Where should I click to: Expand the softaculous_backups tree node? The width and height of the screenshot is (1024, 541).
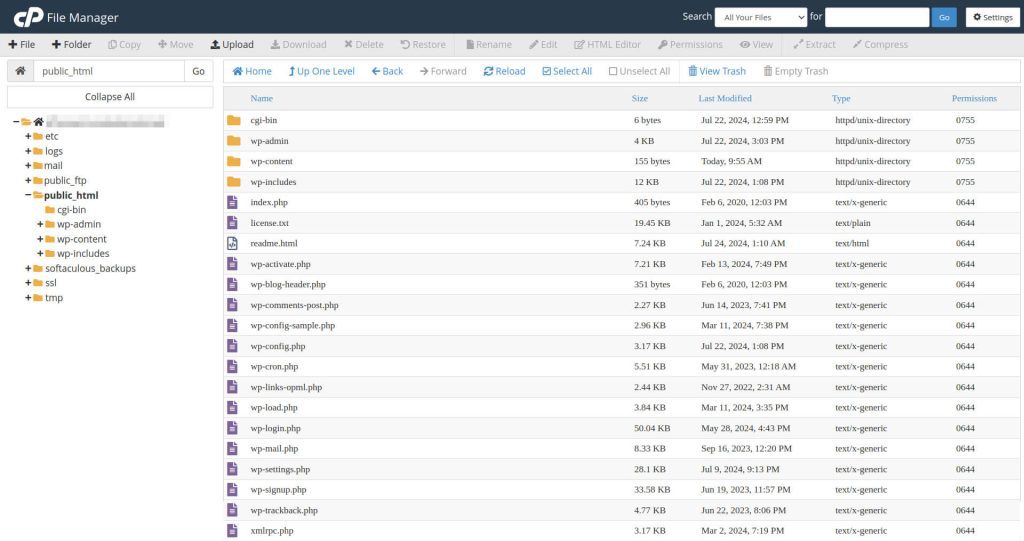[28, 268]
